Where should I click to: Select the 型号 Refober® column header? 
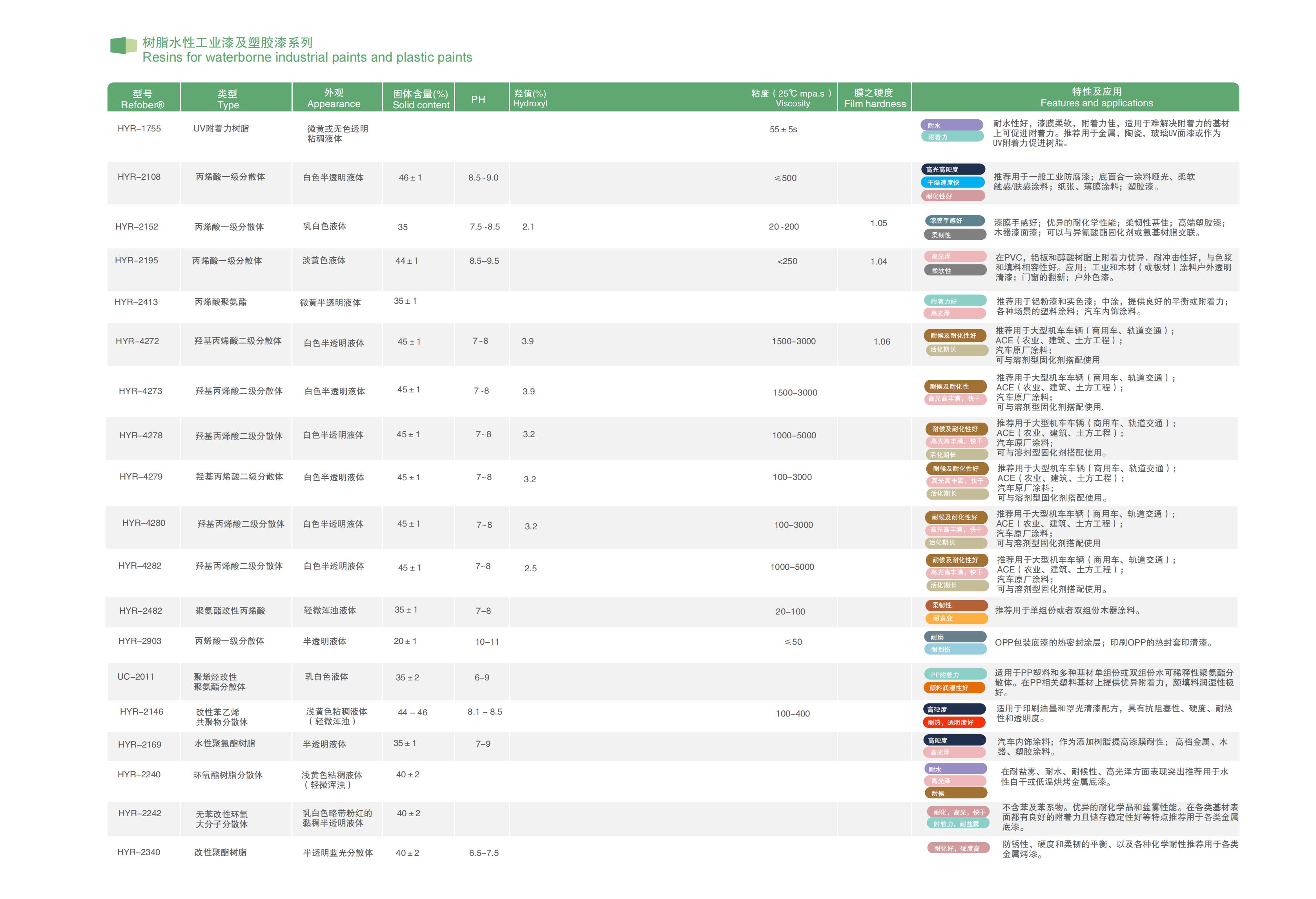(143, 98)
